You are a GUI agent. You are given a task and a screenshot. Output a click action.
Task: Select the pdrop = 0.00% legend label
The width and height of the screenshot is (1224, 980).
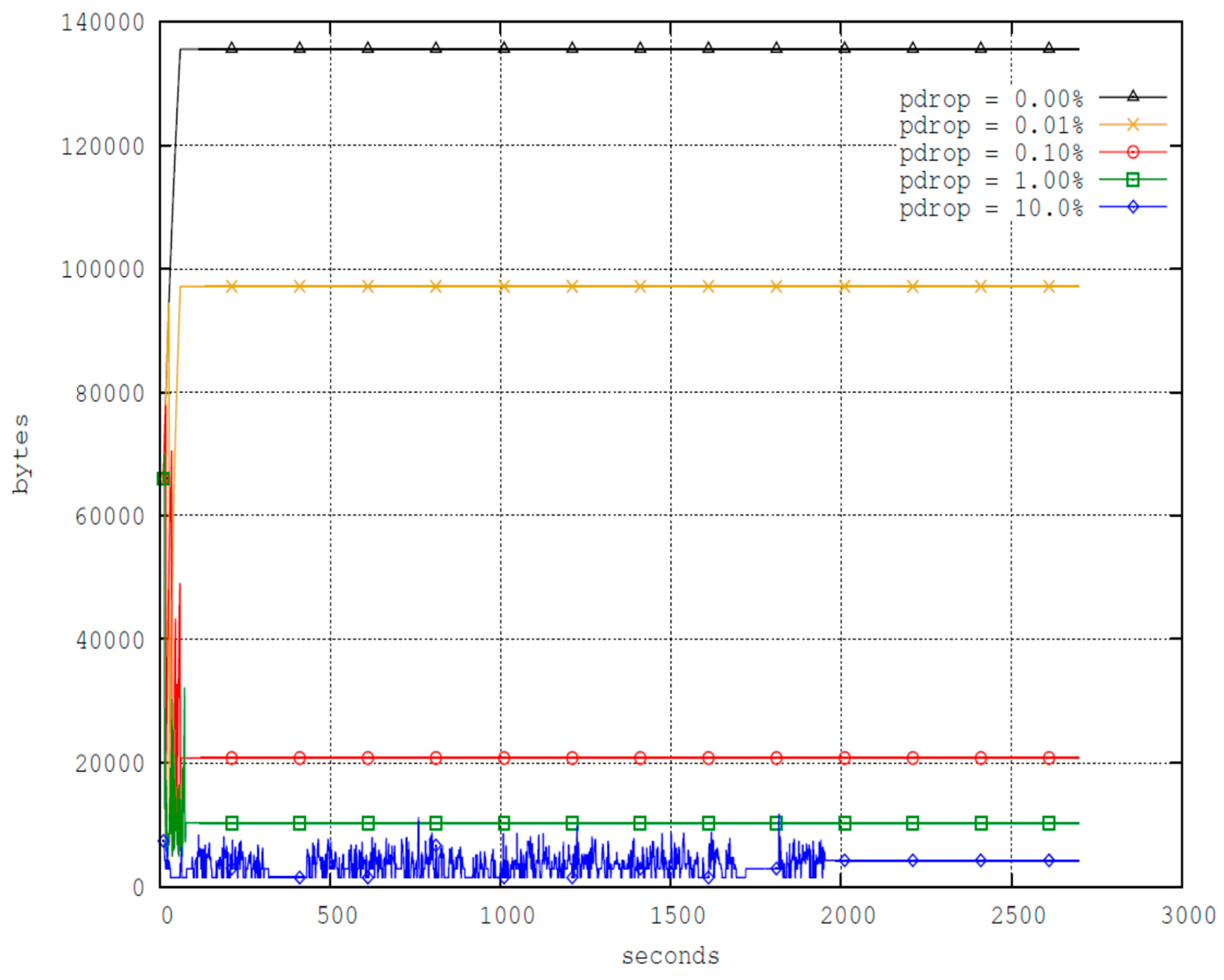[991, 99]
